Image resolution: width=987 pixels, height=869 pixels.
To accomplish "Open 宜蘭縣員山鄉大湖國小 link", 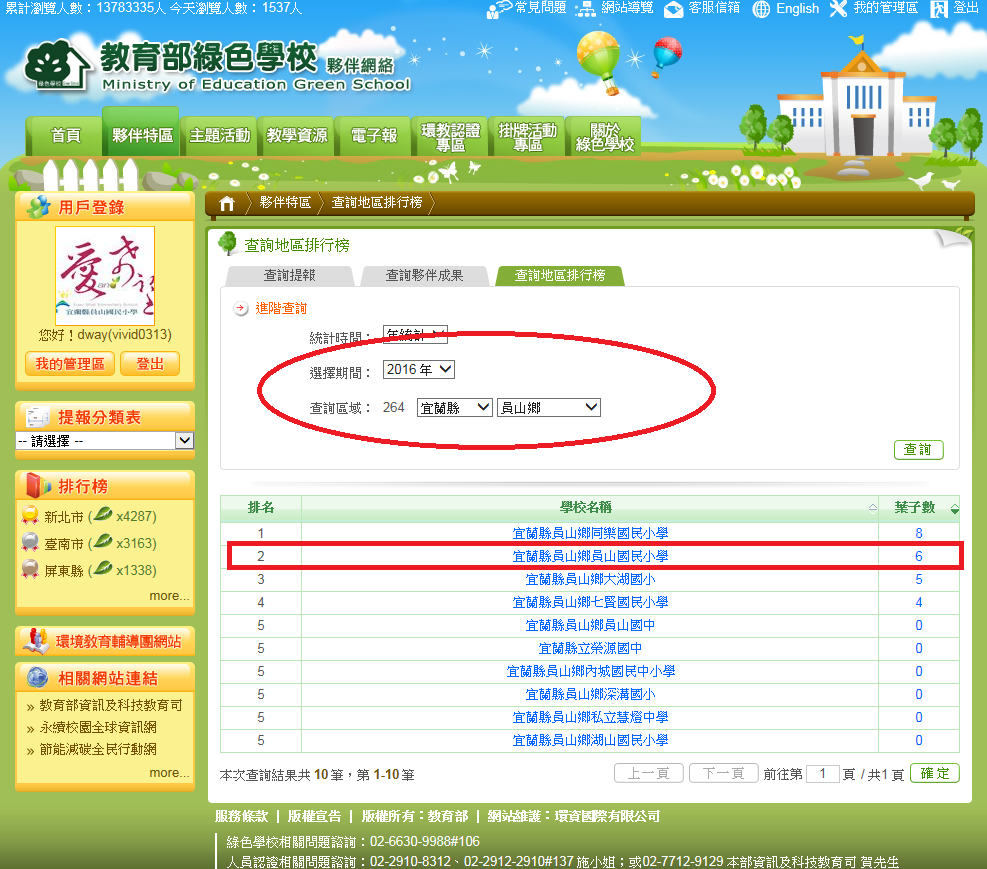I will click(x=590, y=580).
